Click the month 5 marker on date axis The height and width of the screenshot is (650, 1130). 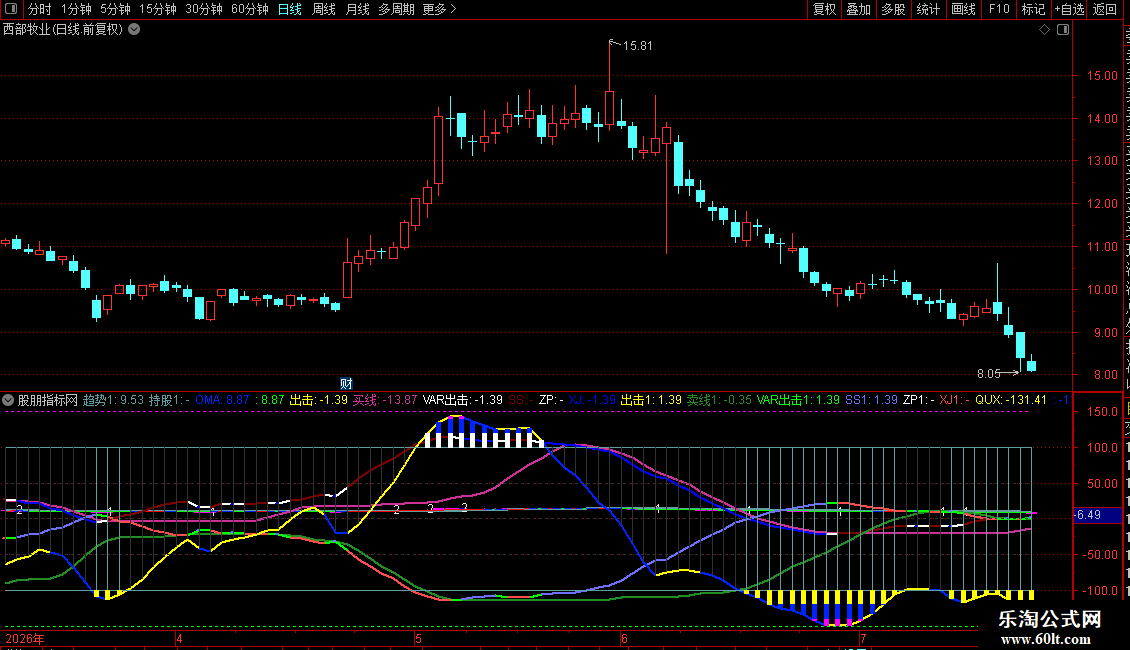418,638
